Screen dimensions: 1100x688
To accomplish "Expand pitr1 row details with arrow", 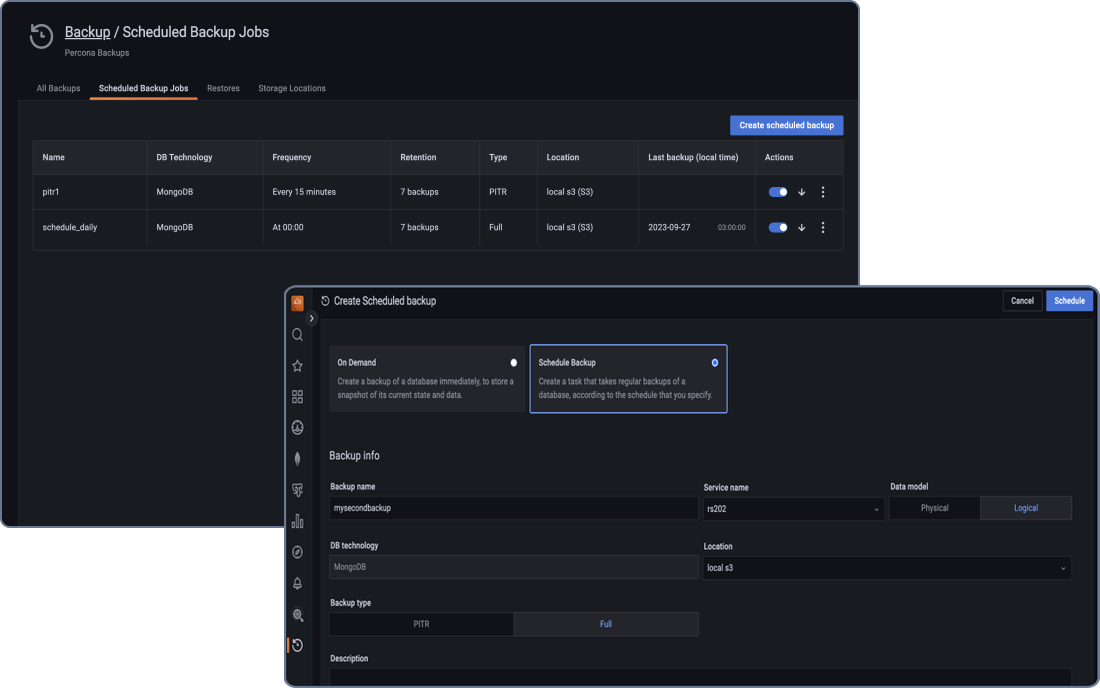I will [x=802, y=192].
